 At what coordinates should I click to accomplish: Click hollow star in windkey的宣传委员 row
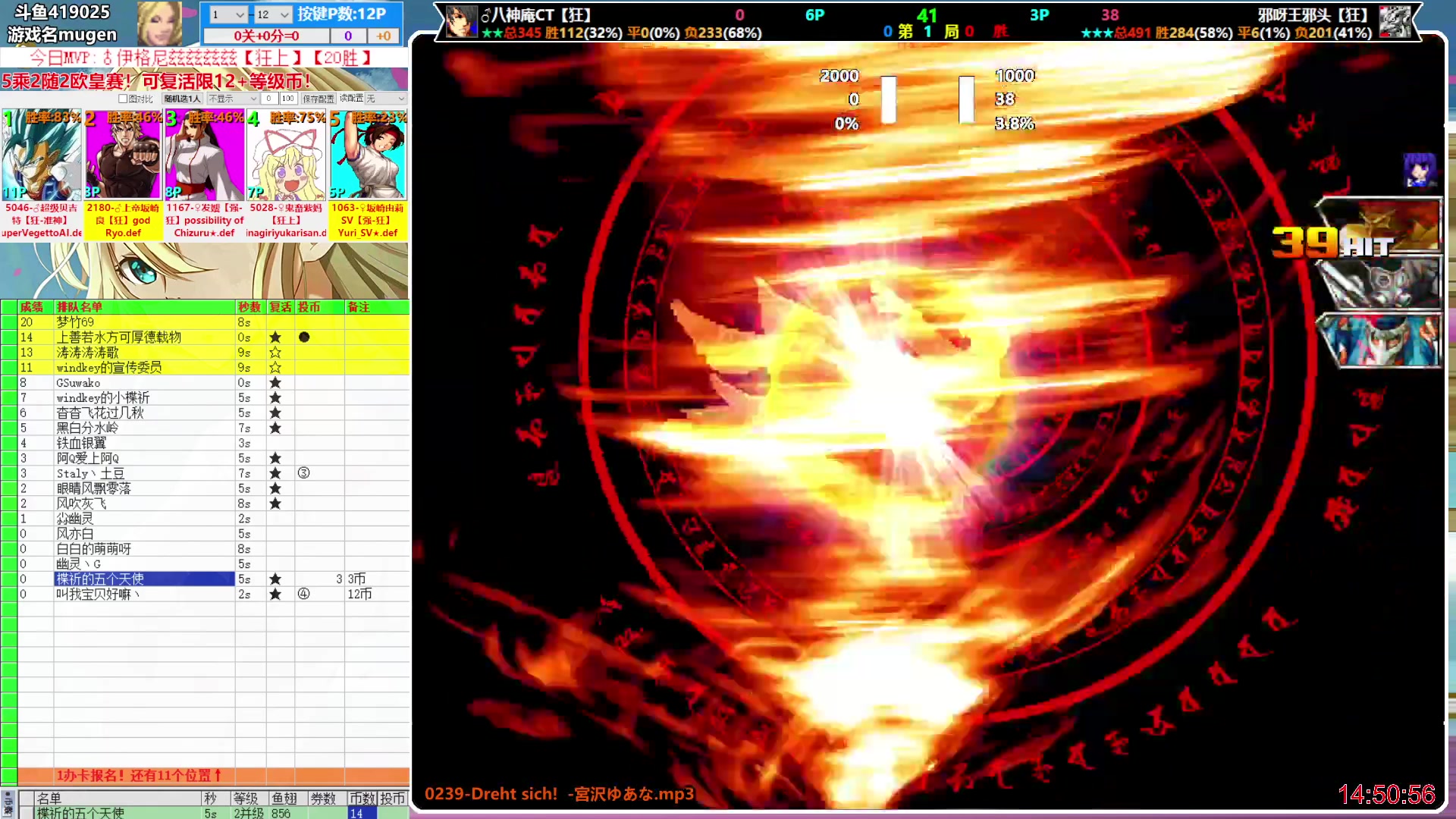(275, 368)
